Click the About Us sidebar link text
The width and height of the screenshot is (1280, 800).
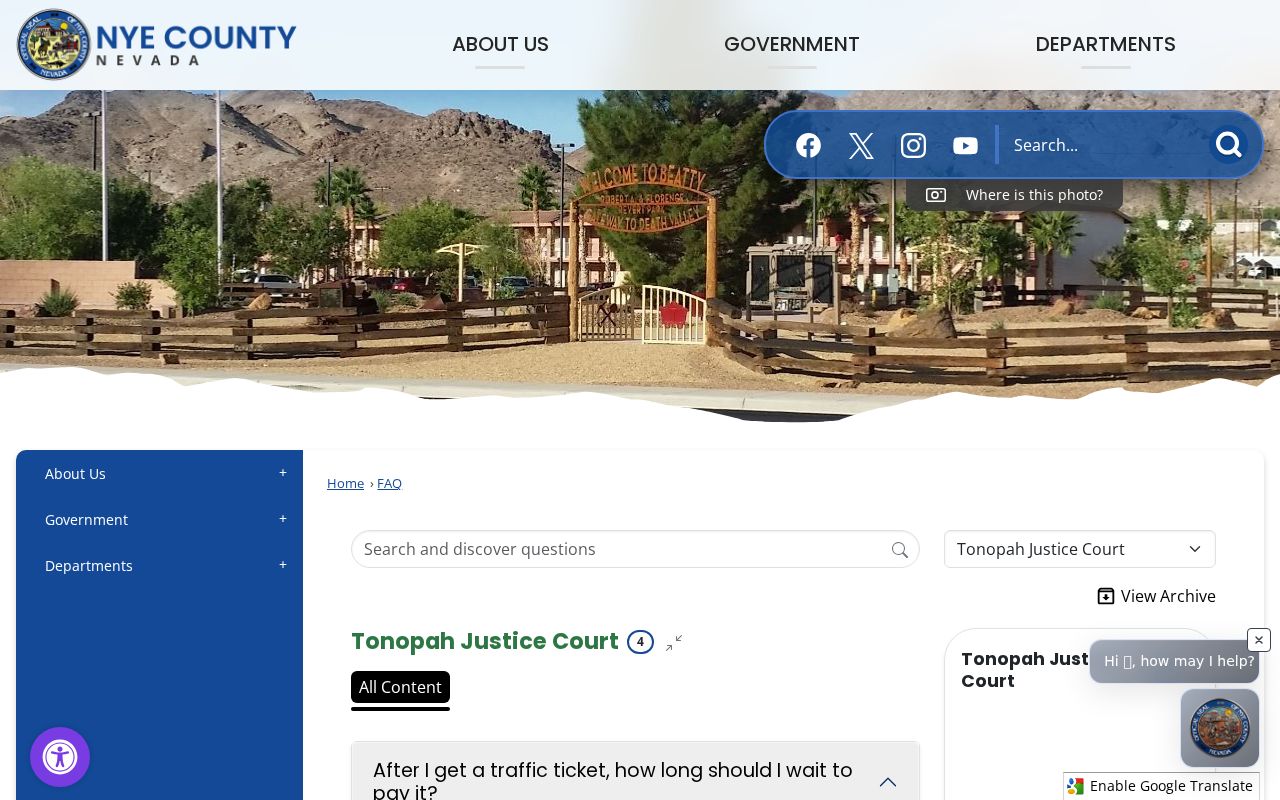[x=75, y=474]
